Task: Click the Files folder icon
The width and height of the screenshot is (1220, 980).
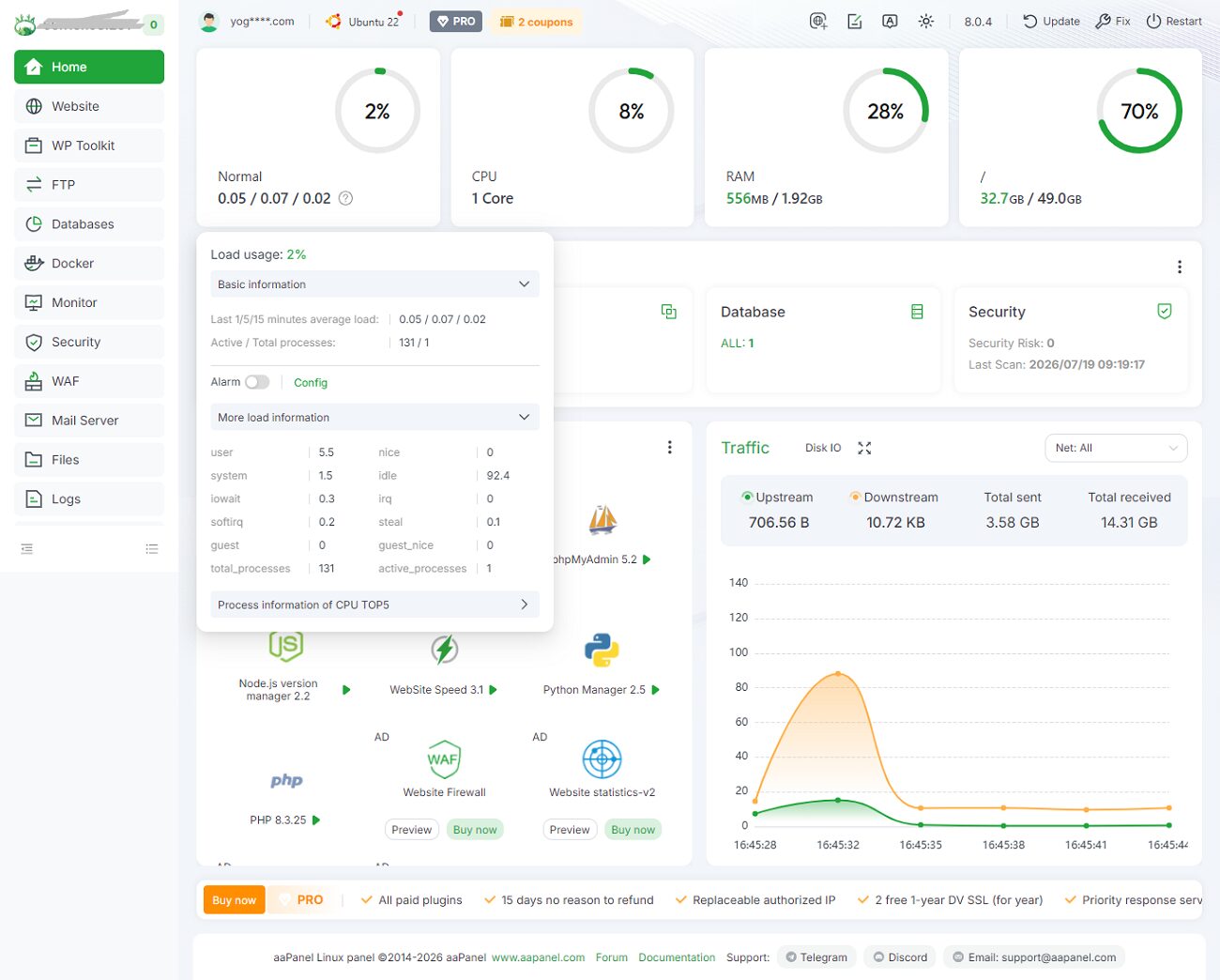Action: 34,460
